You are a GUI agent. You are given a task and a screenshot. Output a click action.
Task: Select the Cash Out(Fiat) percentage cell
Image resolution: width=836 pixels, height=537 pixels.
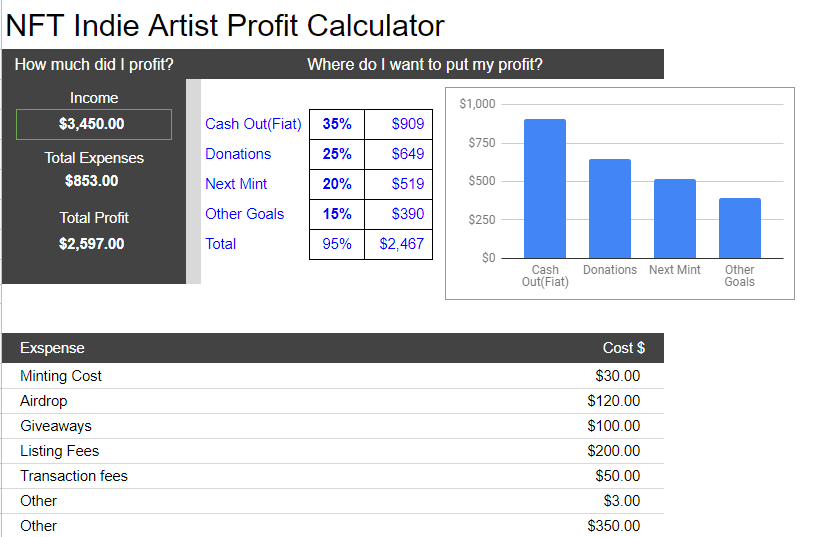(x=337, y=124)
